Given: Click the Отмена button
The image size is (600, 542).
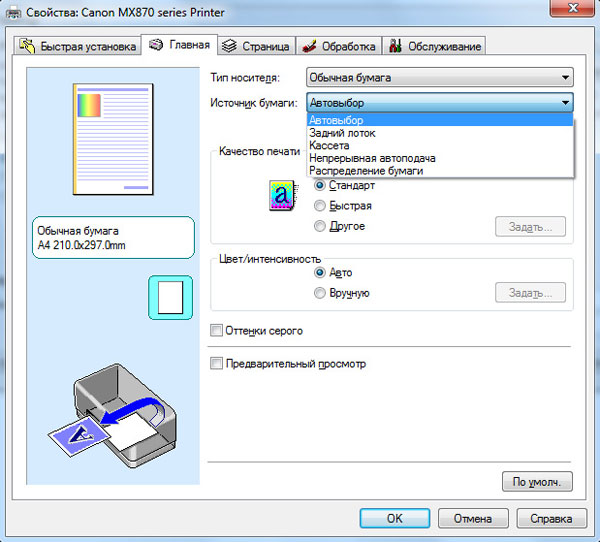Looking at the screenshot, I should (x=473, y=518).
